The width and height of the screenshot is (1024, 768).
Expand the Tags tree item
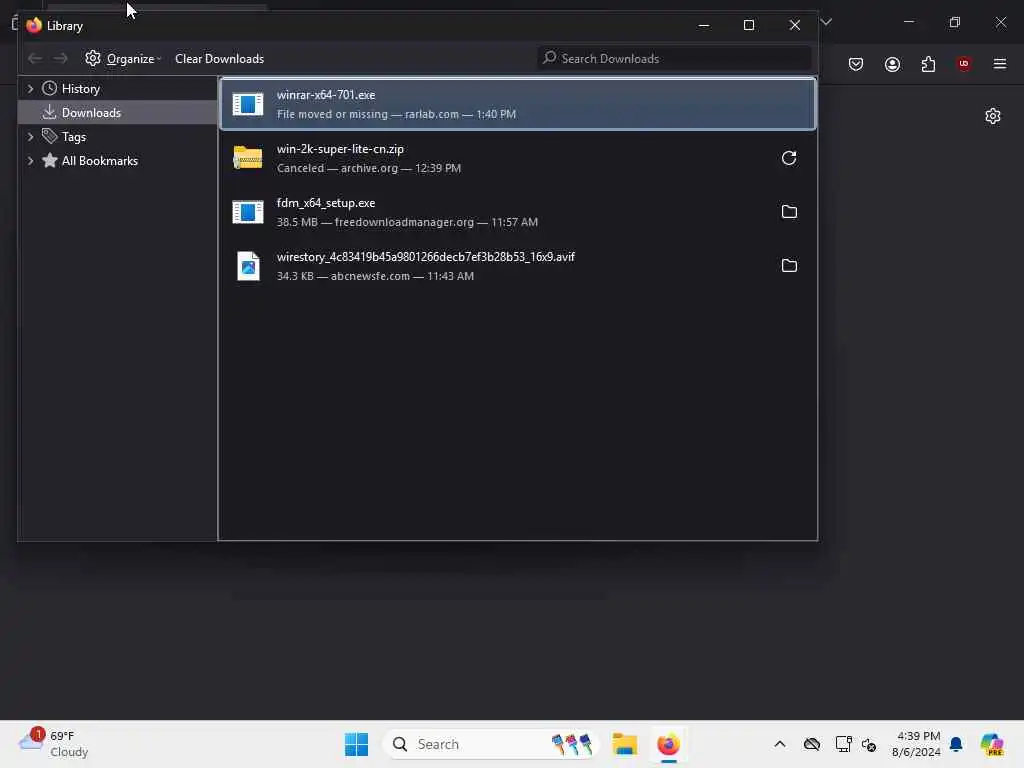(x=30, y=136)
